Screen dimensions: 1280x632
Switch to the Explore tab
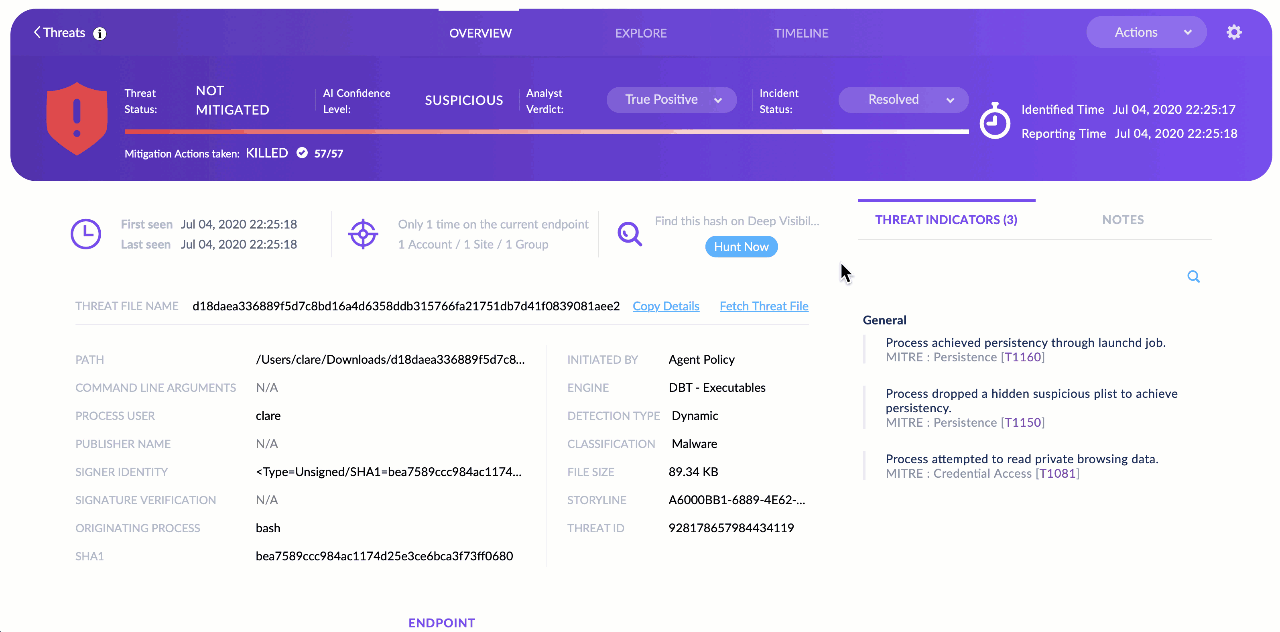(x=641, y=33)
